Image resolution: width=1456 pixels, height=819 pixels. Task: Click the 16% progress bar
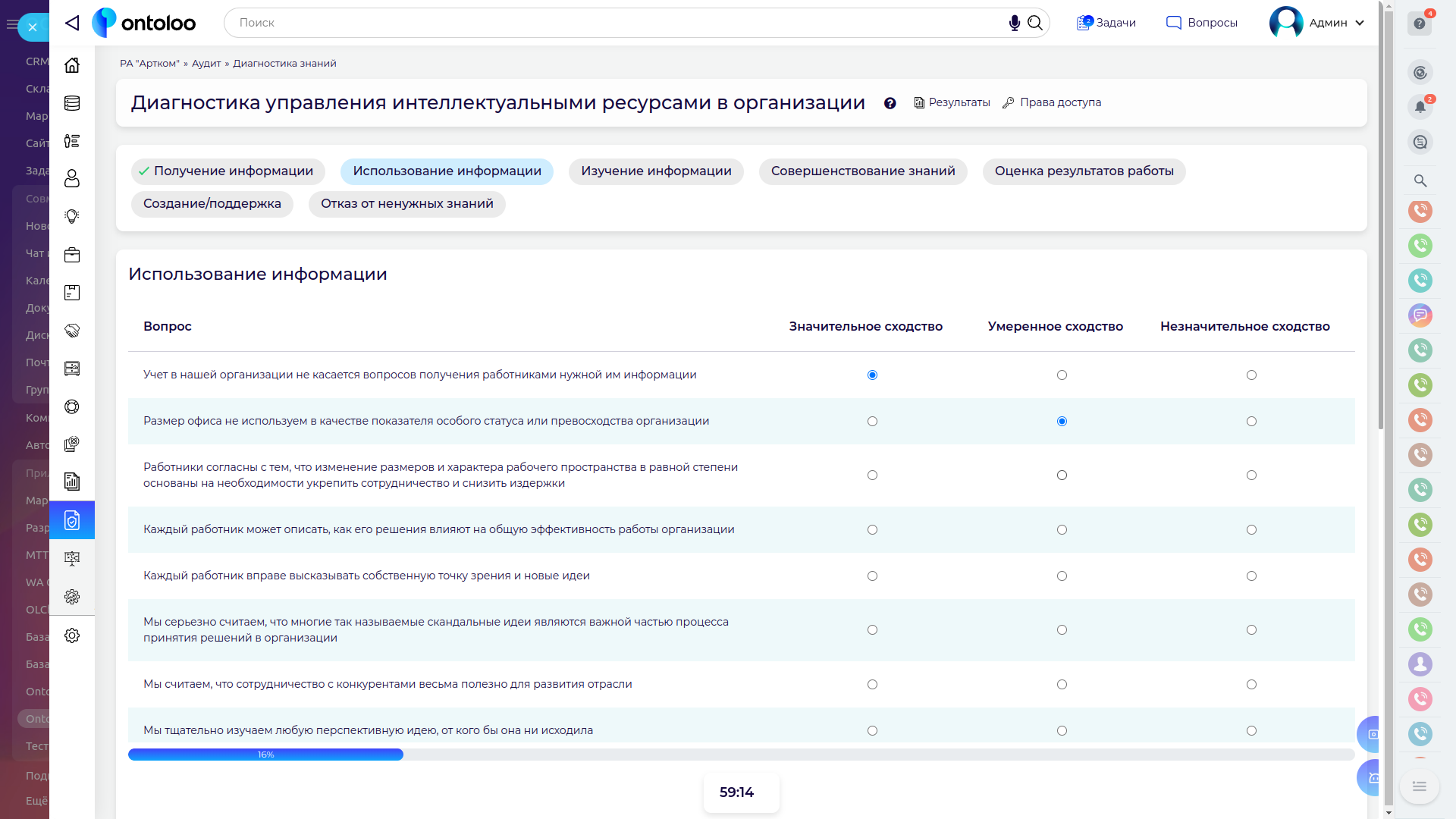[265, 755]
